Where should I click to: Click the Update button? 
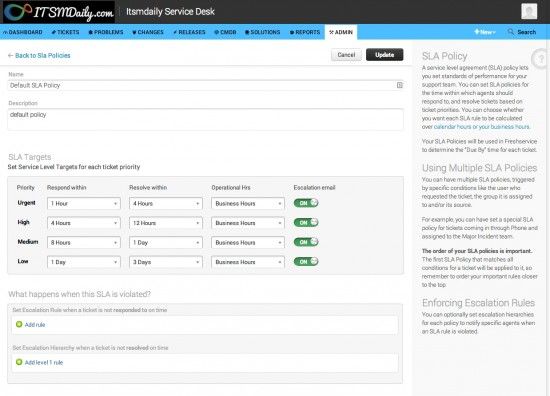[x=384, y=55]
